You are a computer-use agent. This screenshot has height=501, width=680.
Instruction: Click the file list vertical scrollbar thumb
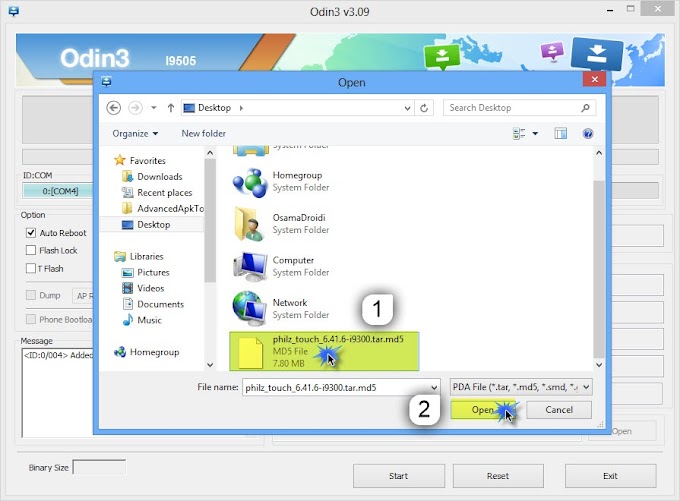pos(599,269)
